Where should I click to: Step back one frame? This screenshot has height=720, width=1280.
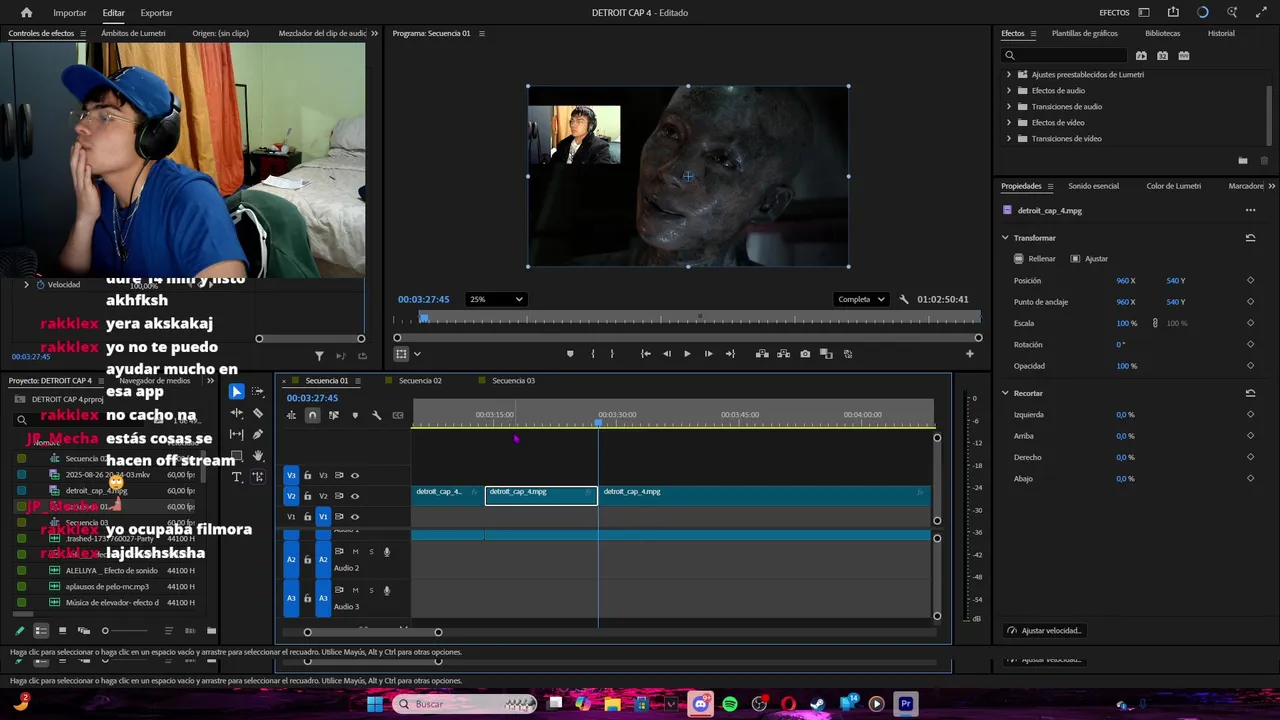click(667, 354)
